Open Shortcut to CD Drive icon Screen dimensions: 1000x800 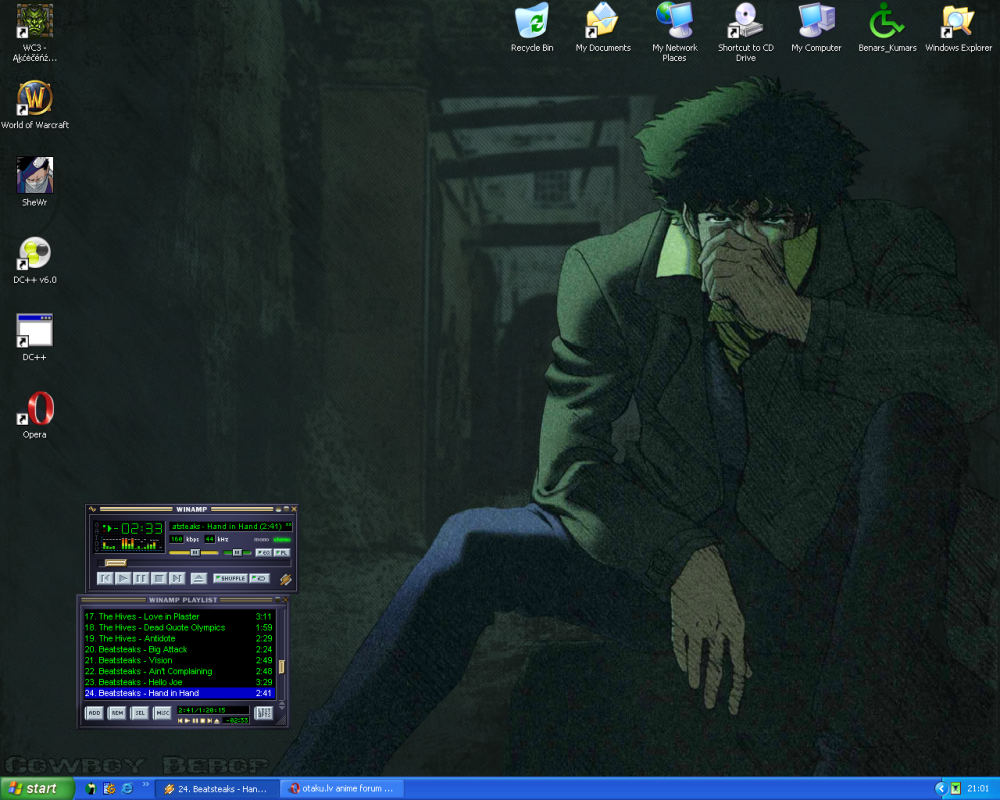click(x=746, y=32)
